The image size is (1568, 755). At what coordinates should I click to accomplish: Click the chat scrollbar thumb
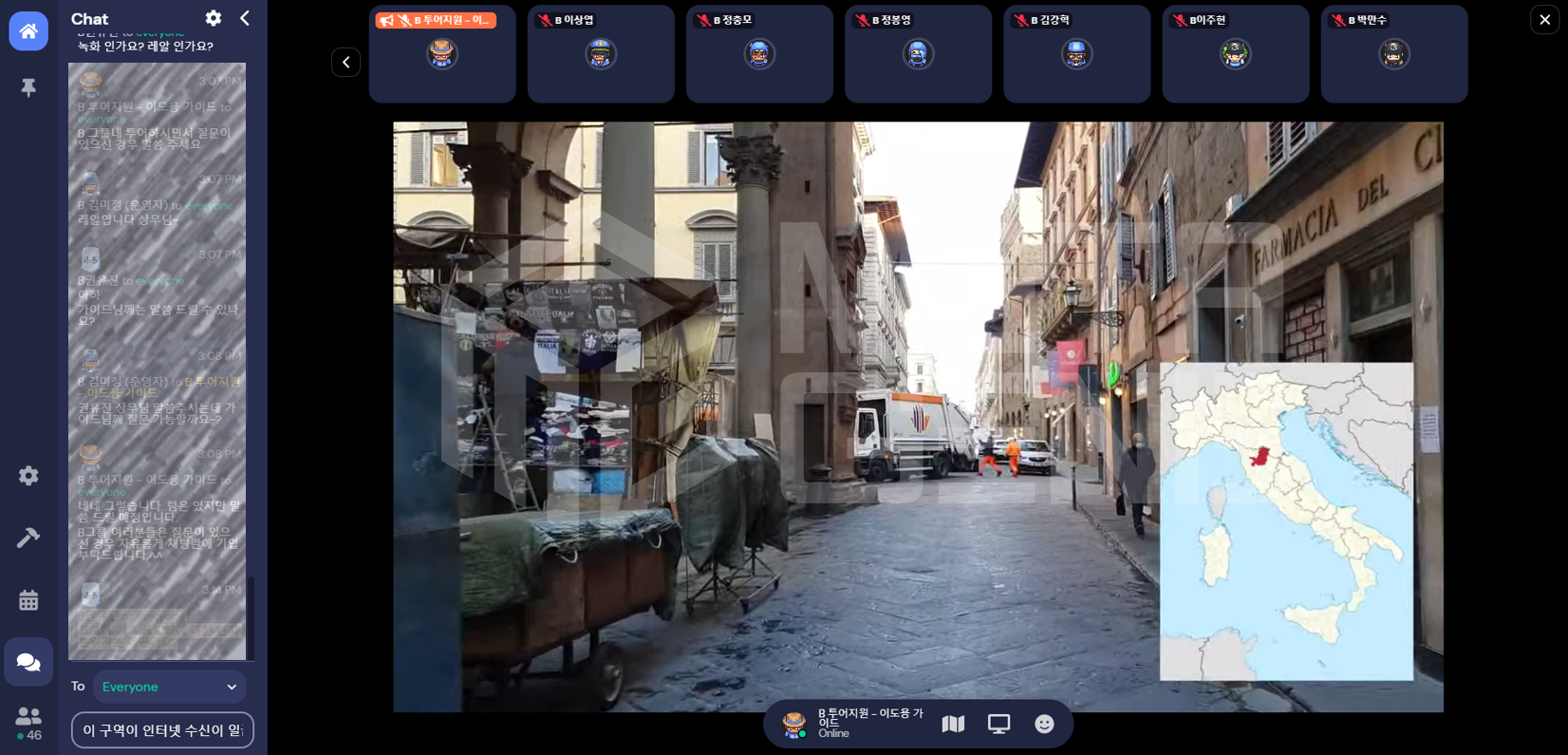251,617
